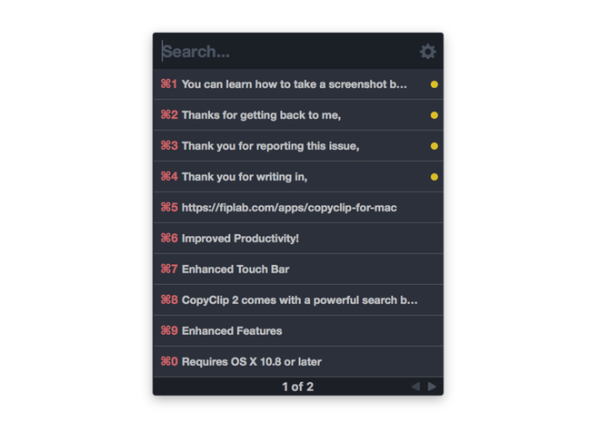Go to the next page arrow

point(432,386)
